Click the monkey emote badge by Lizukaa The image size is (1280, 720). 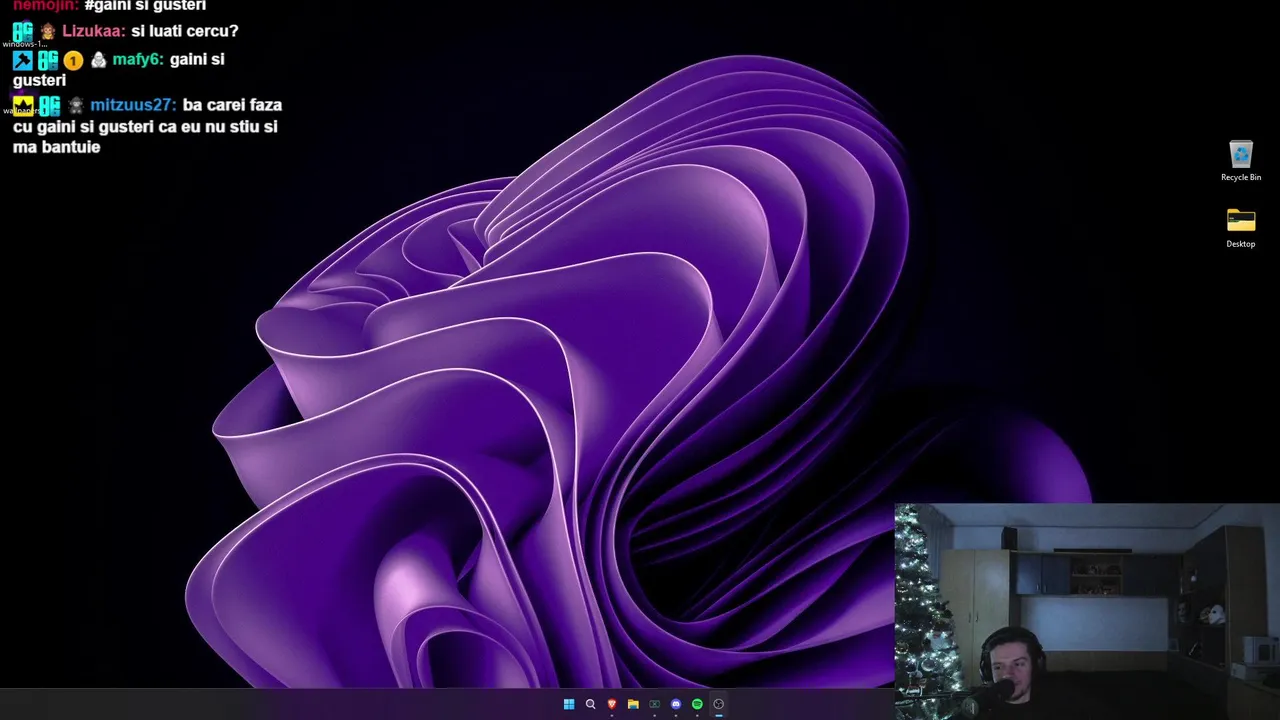click(x=47, y=31)
